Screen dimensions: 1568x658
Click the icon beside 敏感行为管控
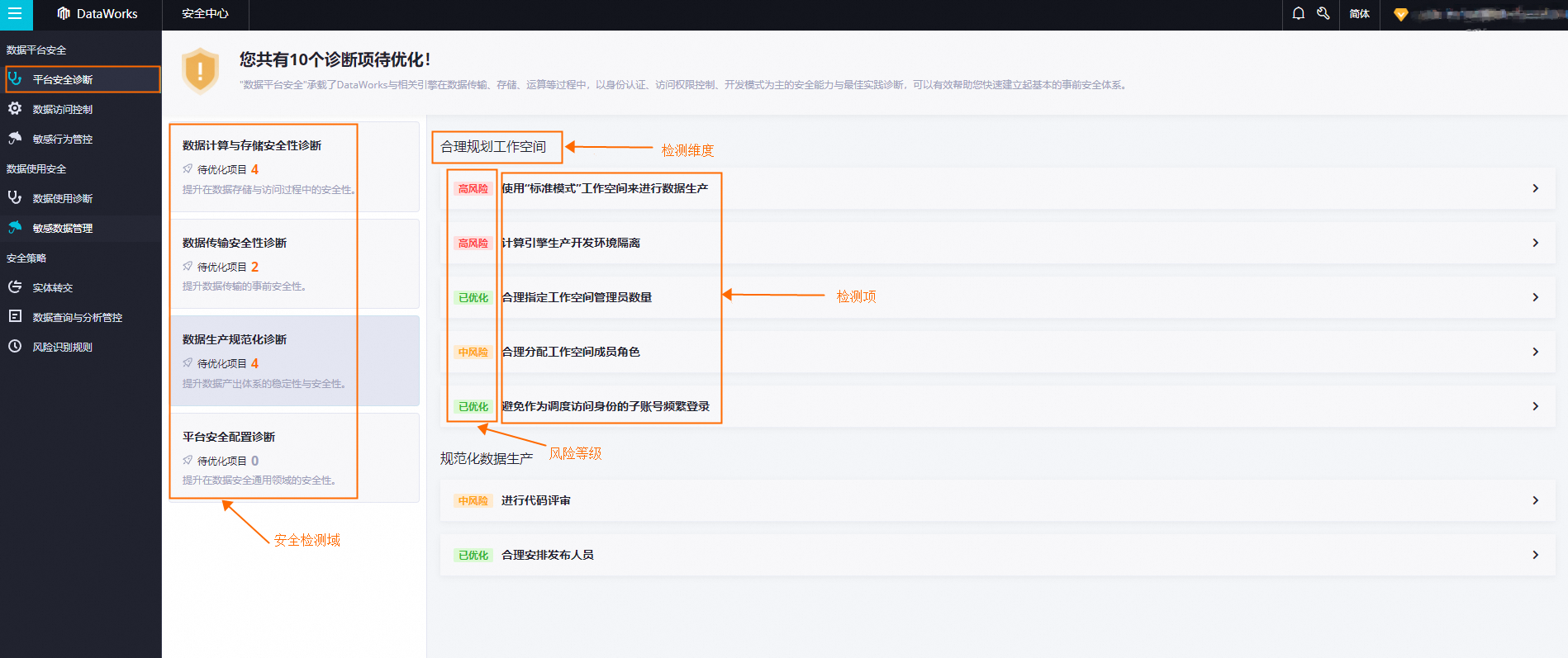(x=15, y=139)
